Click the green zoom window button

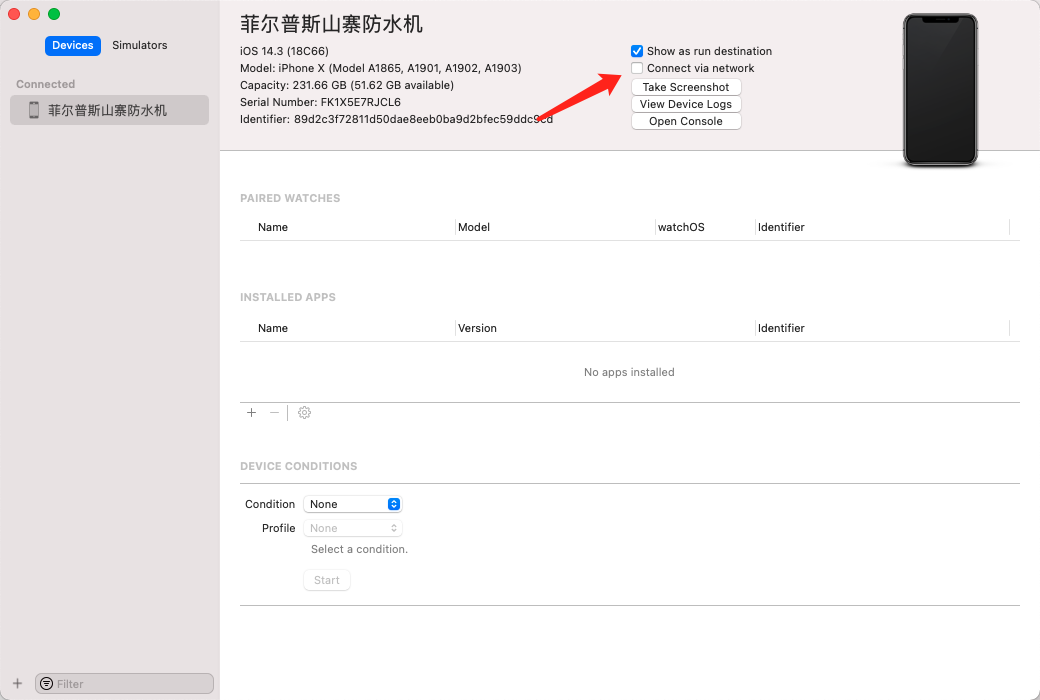(54, 14)
